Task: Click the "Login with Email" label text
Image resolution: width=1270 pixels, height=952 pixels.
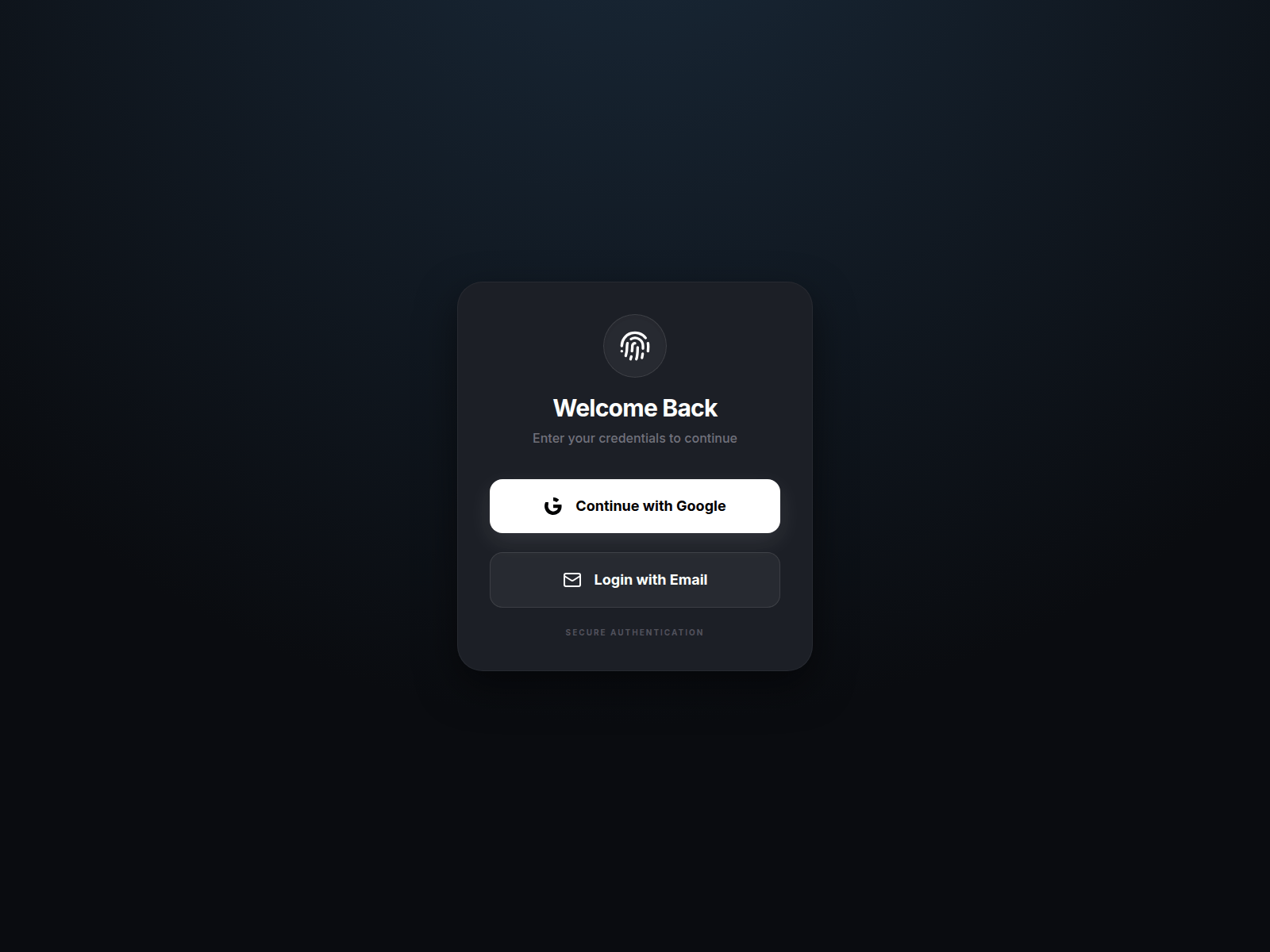Action: point(651,580)
